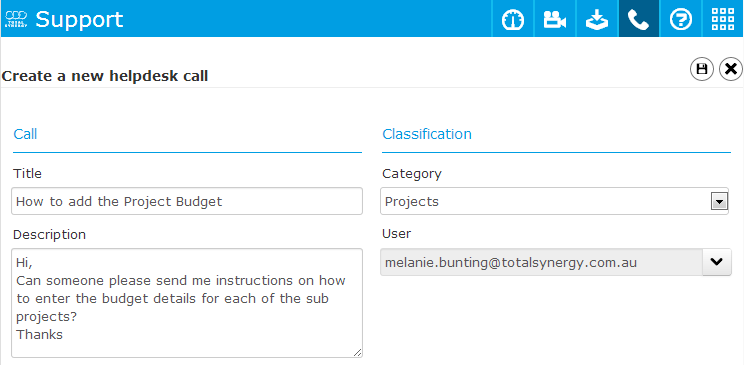Viewport: 744px width, 365px height.
Task: Select the Call section heading
Action: pos(25,134)
